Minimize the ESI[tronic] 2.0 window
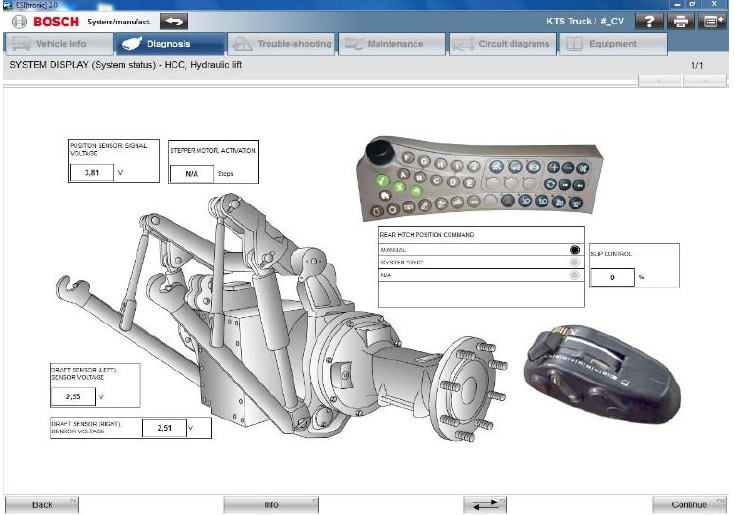 (x=678, y=4)
